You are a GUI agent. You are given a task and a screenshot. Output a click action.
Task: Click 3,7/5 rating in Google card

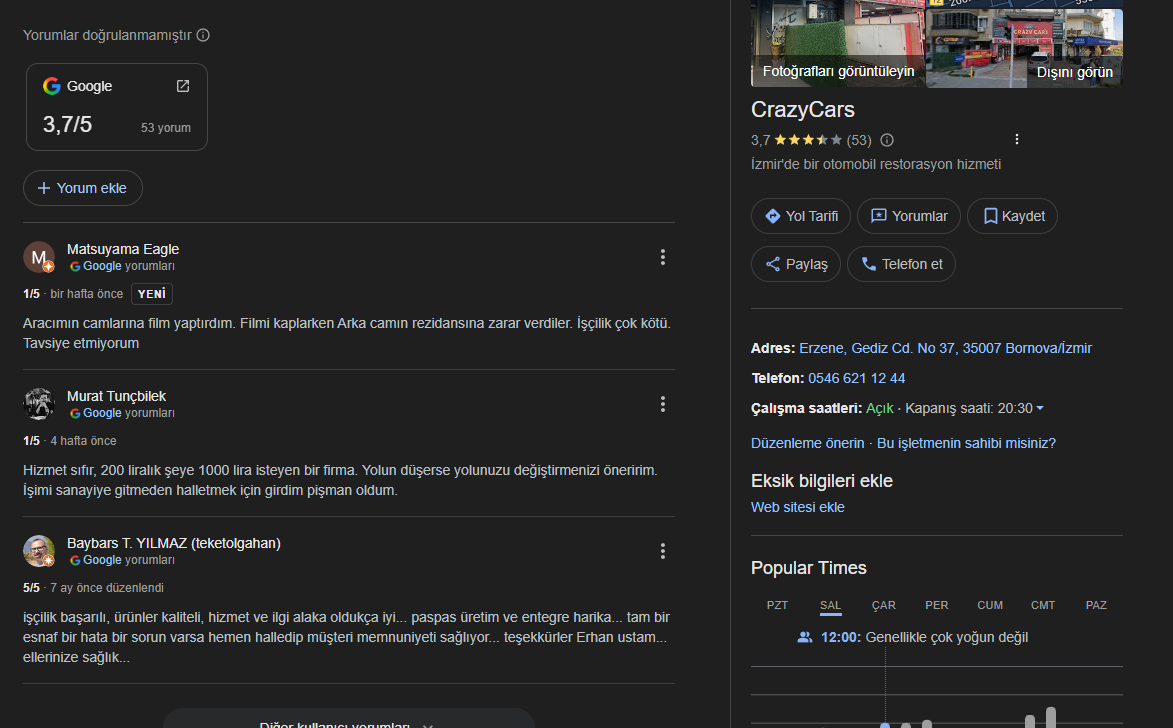(67, 124)
